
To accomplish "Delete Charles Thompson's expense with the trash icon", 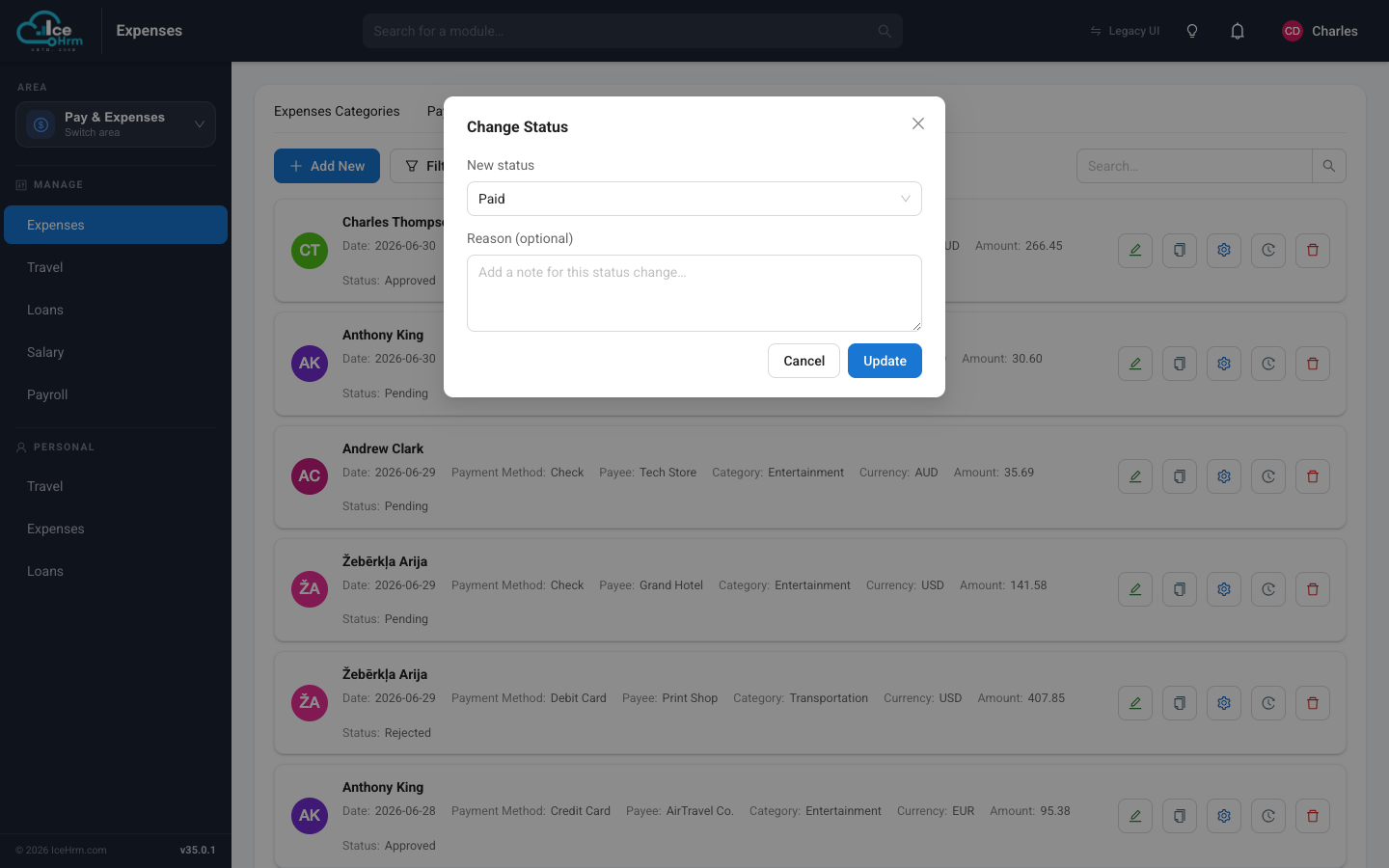I will pyautogui.click(x=1313, y=251).
